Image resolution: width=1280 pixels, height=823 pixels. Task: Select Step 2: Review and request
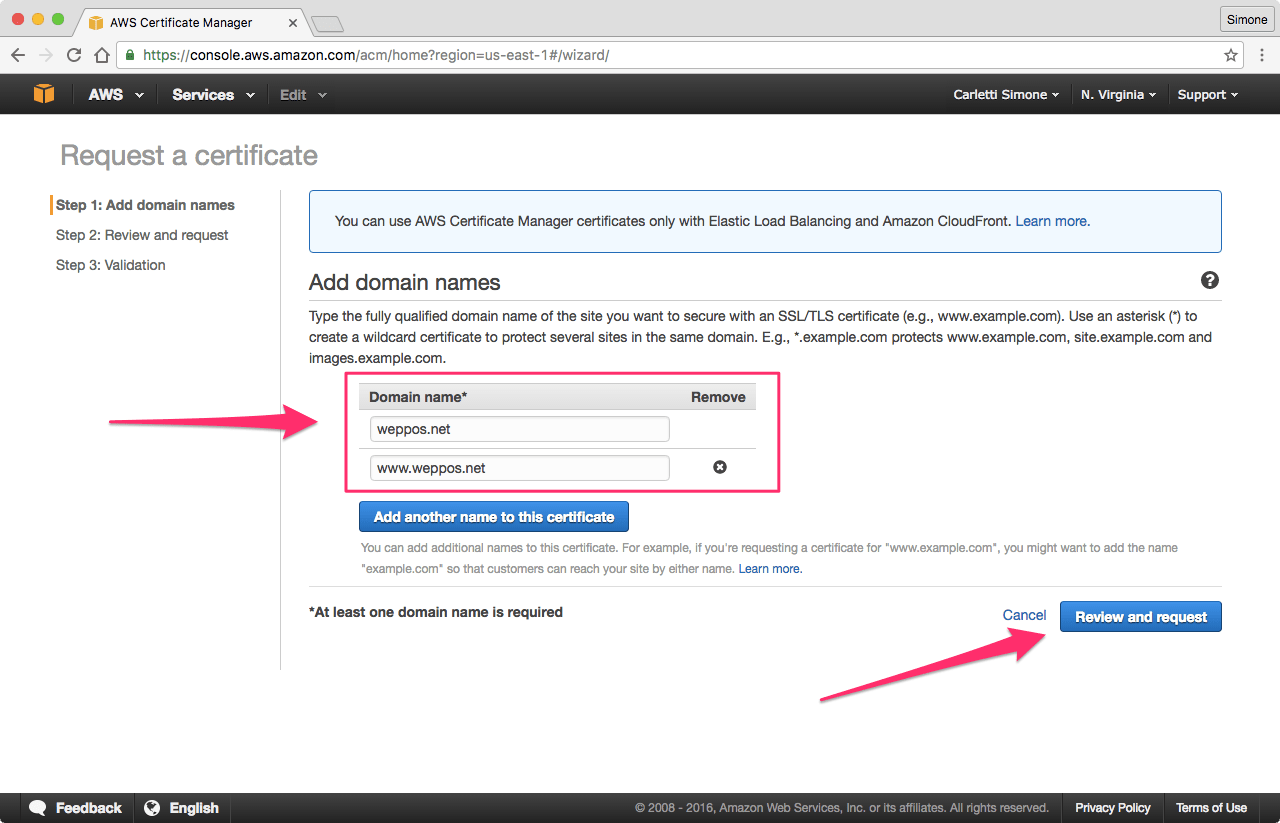tap(141, 234)
